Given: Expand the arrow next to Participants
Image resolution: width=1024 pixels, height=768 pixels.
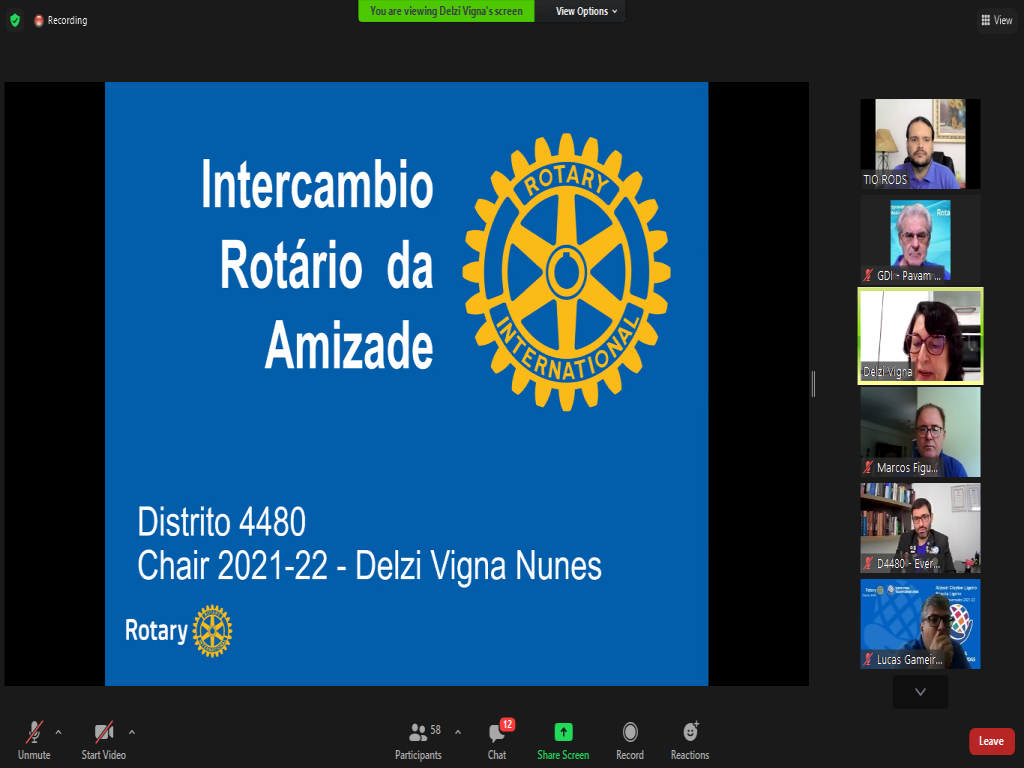Looking at the screenshot, I should (x=458, y=732).
